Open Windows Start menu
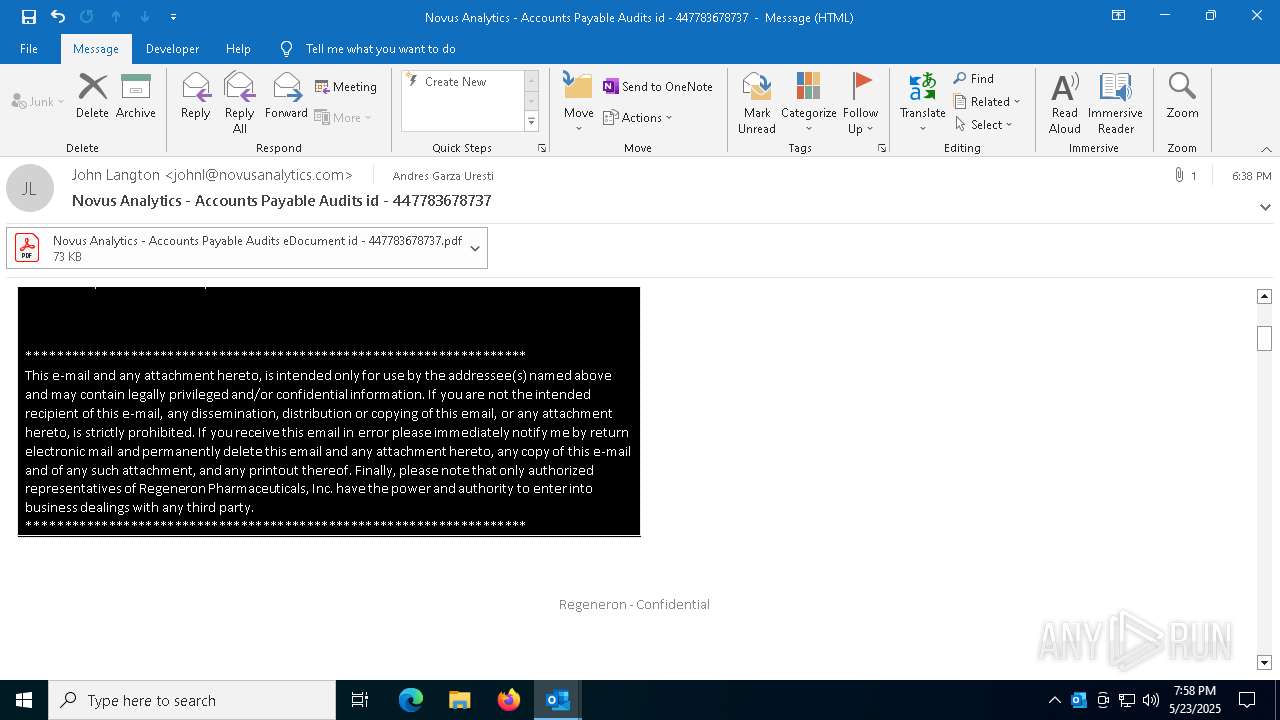1280x720 pixels. (x=24, y=700)
